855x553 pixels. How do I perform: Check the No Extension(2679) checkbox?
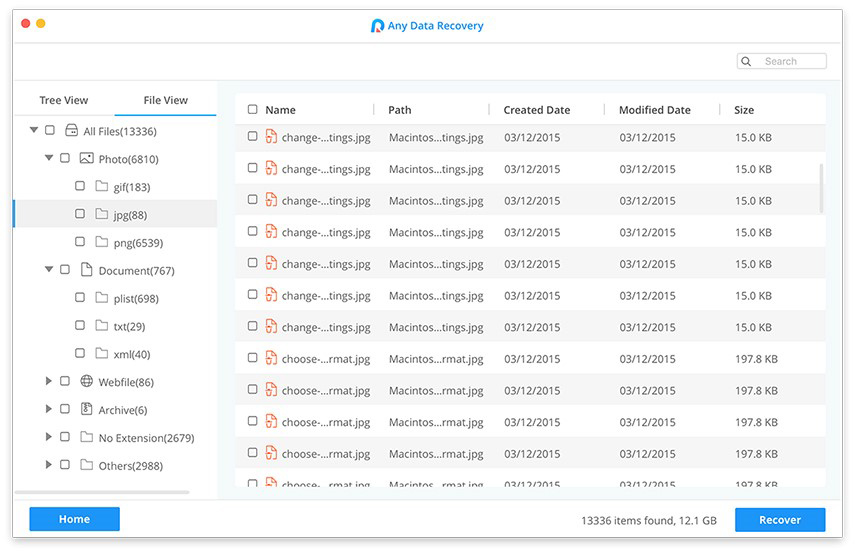(x=65, y=436)
